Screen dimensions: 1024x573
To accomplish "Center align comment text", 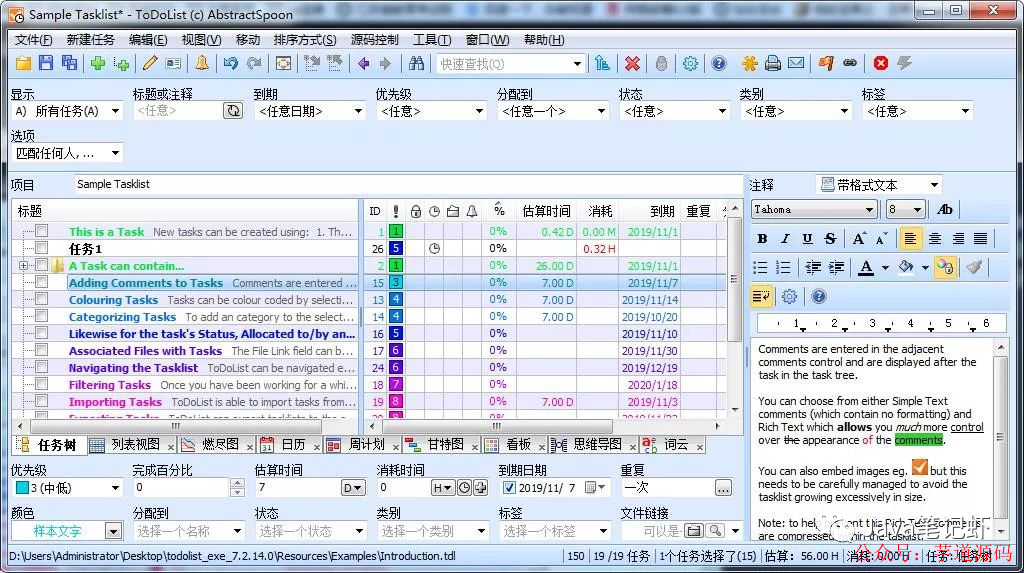I will pyautogui.click(x=935, y=238).
